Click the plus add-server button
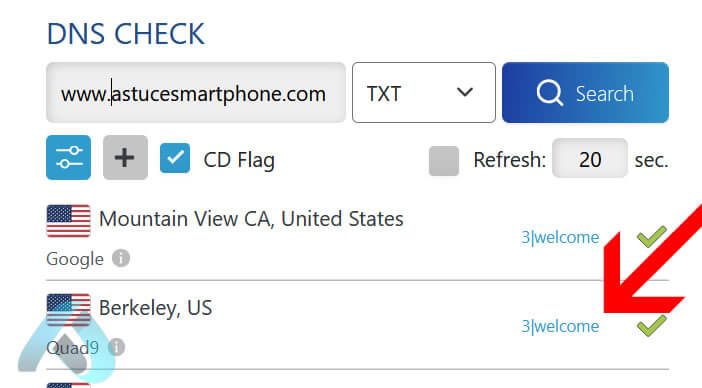Viewport: 702px width, 388px height. [x=125, y=158]
